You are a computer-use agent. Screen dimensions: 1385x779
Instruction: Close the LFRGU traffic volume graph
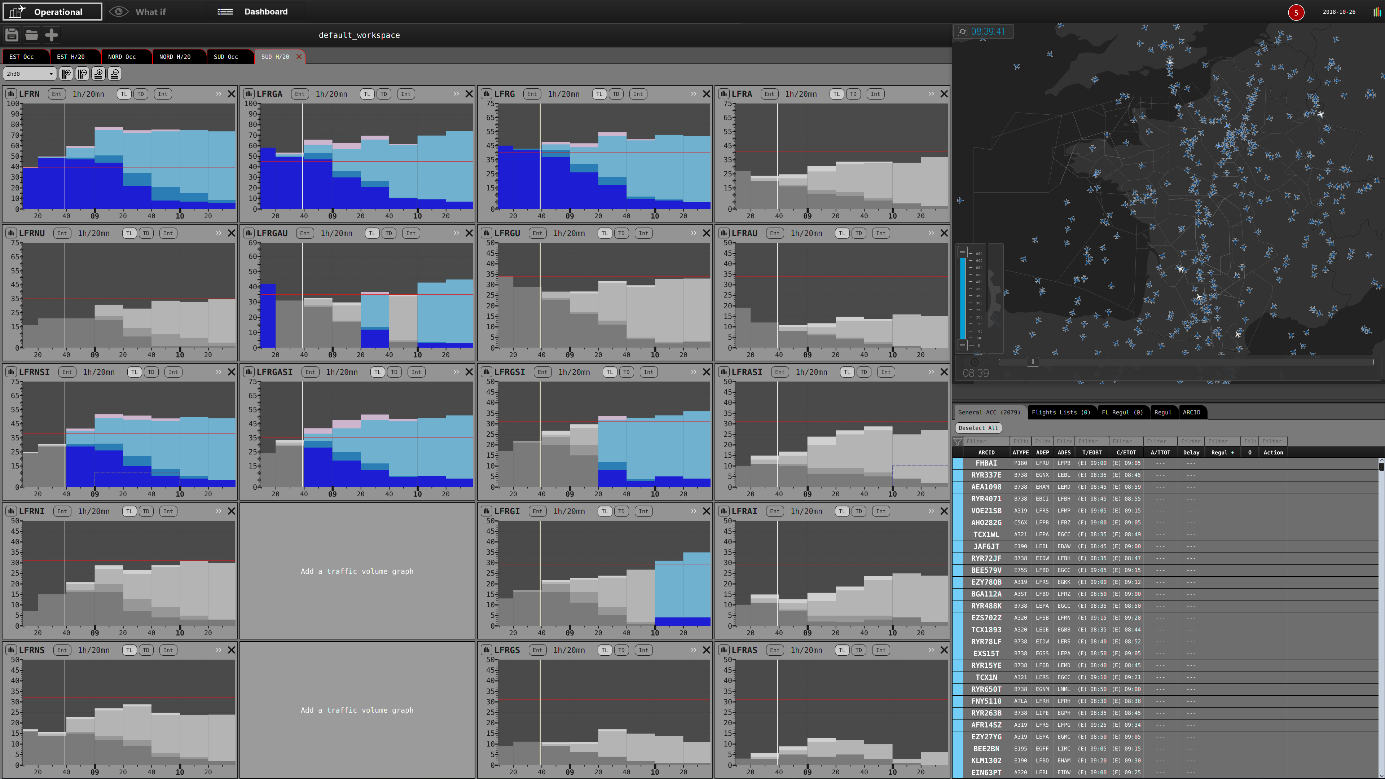pos(706,233)
